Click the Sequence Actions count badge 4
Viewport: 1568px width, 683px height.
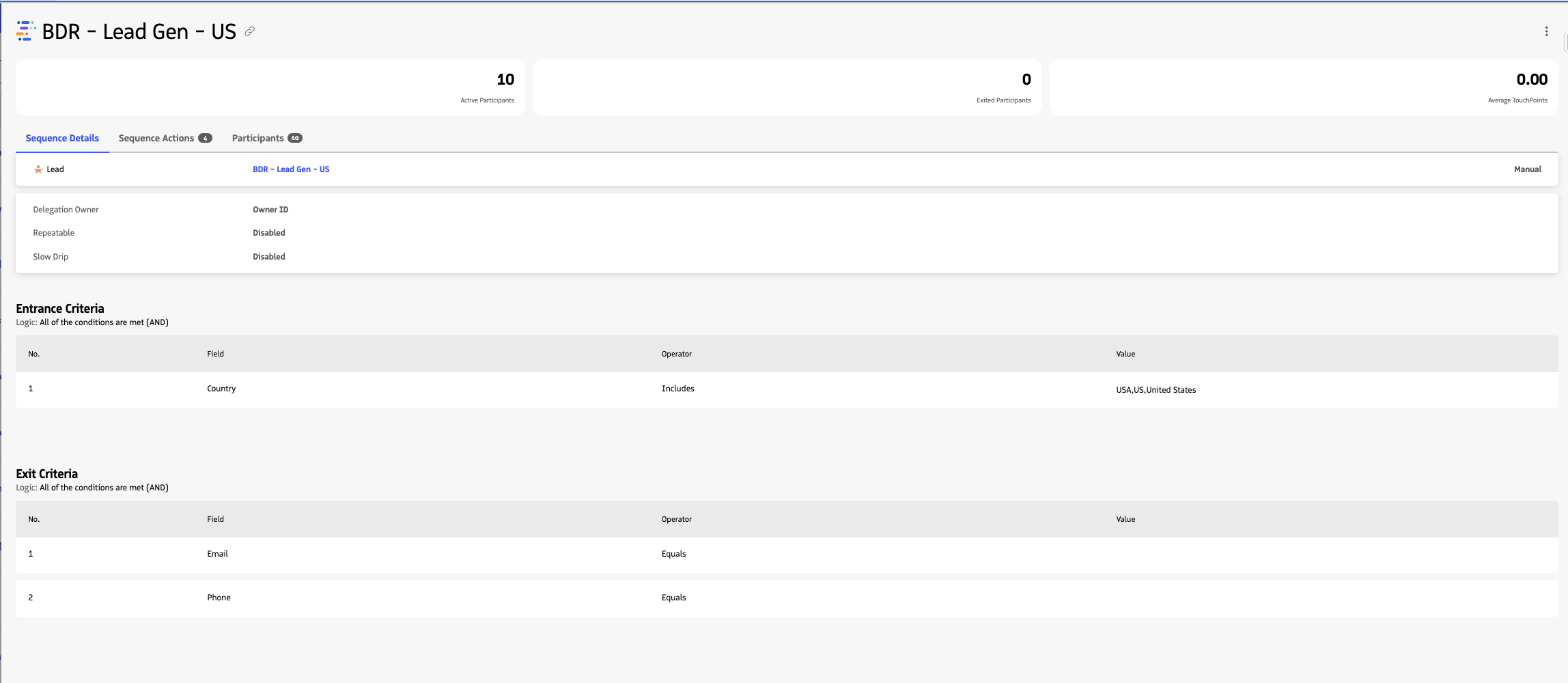pyautogui.click(x=205, y=138)
